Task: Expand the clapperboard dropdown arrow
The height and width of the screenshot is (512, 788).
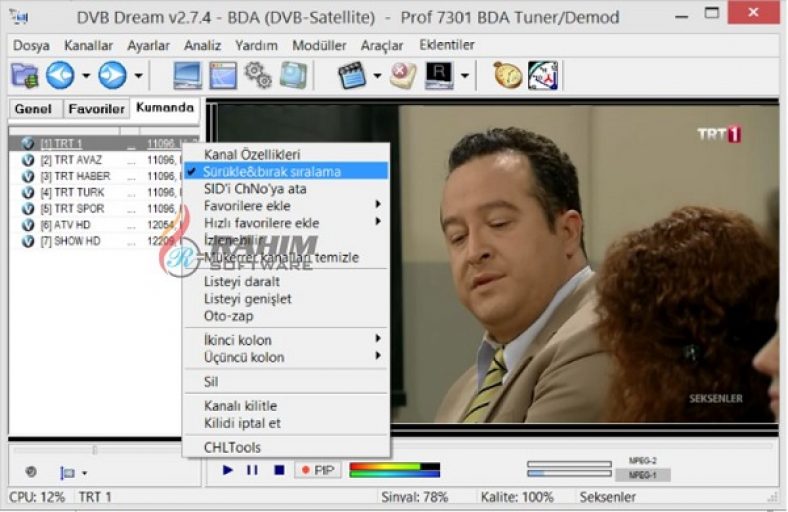Action: (x=377, y=76)
